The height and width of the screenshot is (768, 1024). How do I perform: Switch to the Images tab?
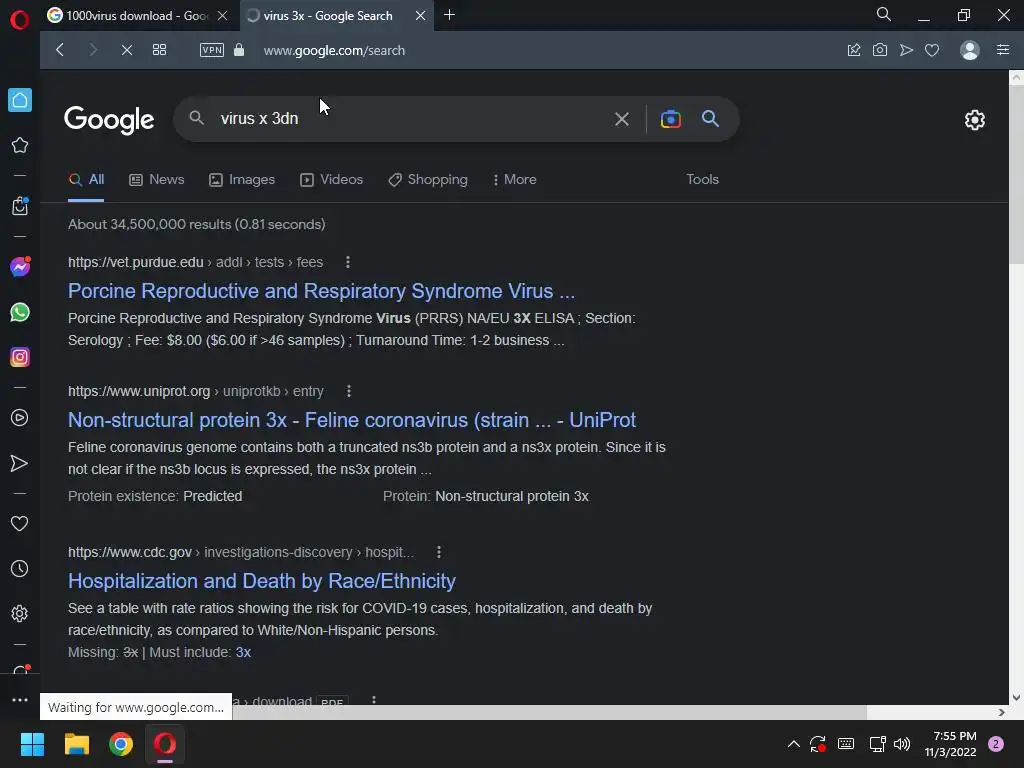point(242,180)
